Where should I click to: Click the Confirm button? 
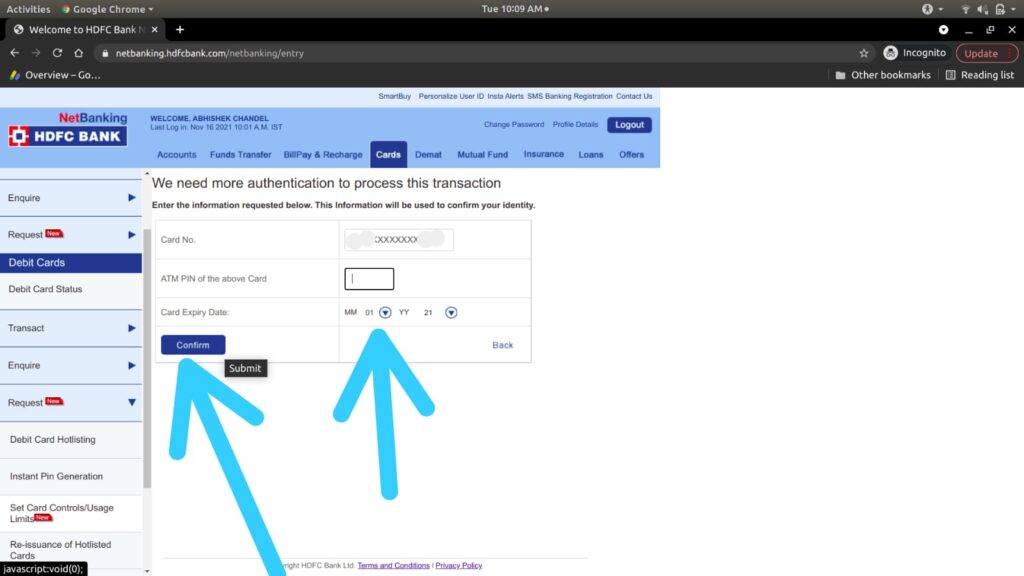click(193, 345)
